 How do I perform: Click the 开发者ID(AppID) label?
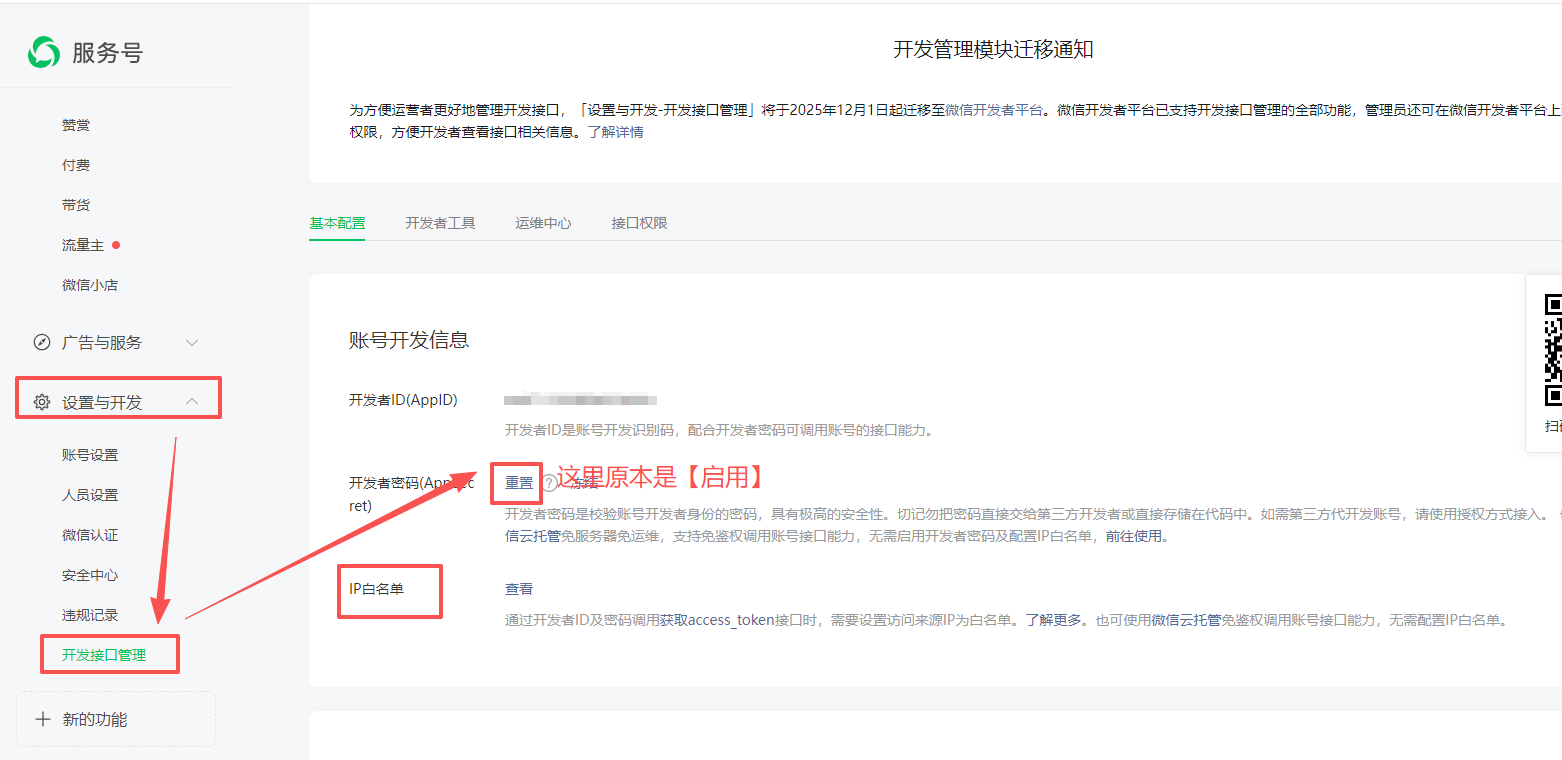pos(403,400)
